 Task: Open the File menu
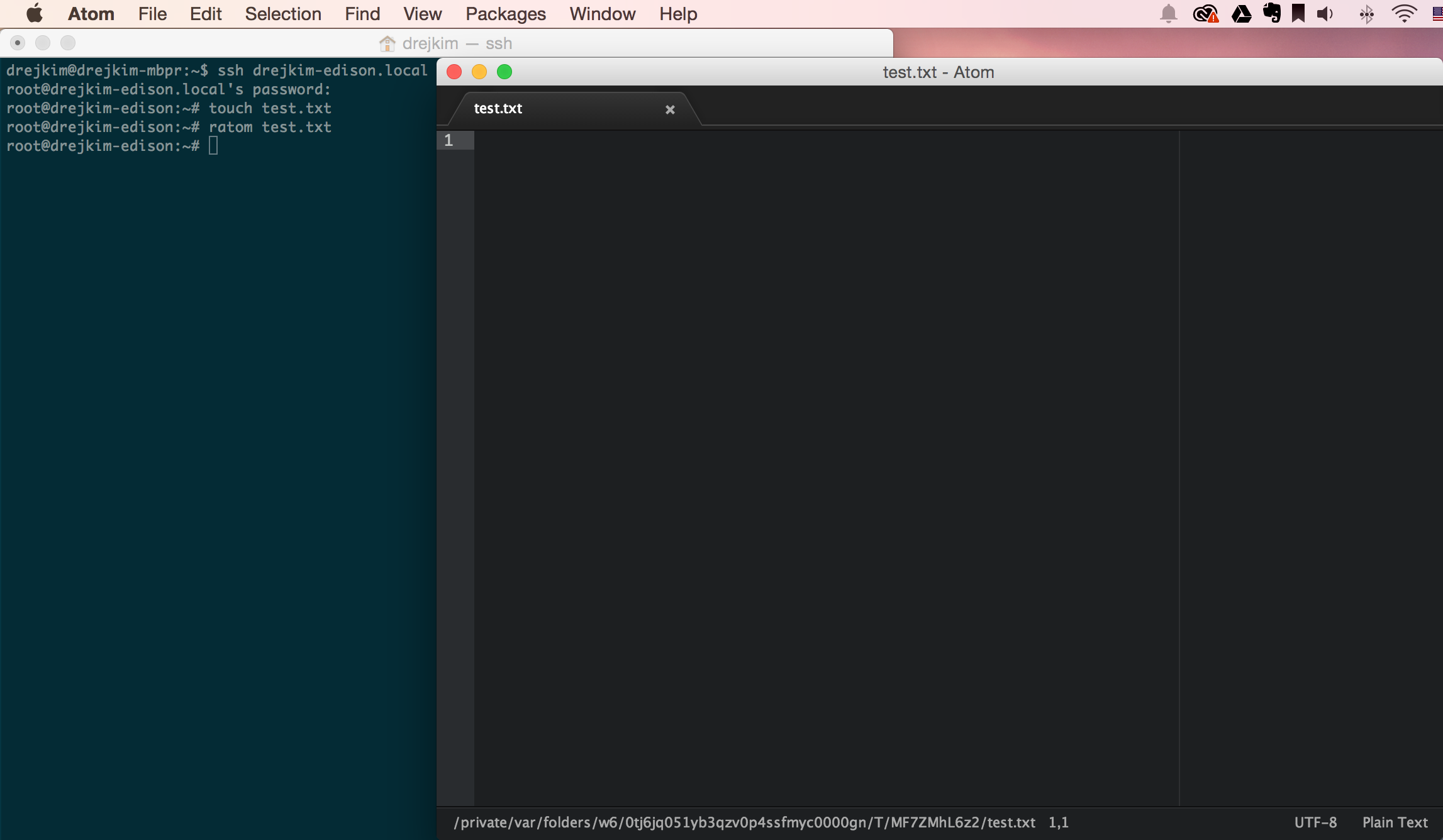click(152, 14)
